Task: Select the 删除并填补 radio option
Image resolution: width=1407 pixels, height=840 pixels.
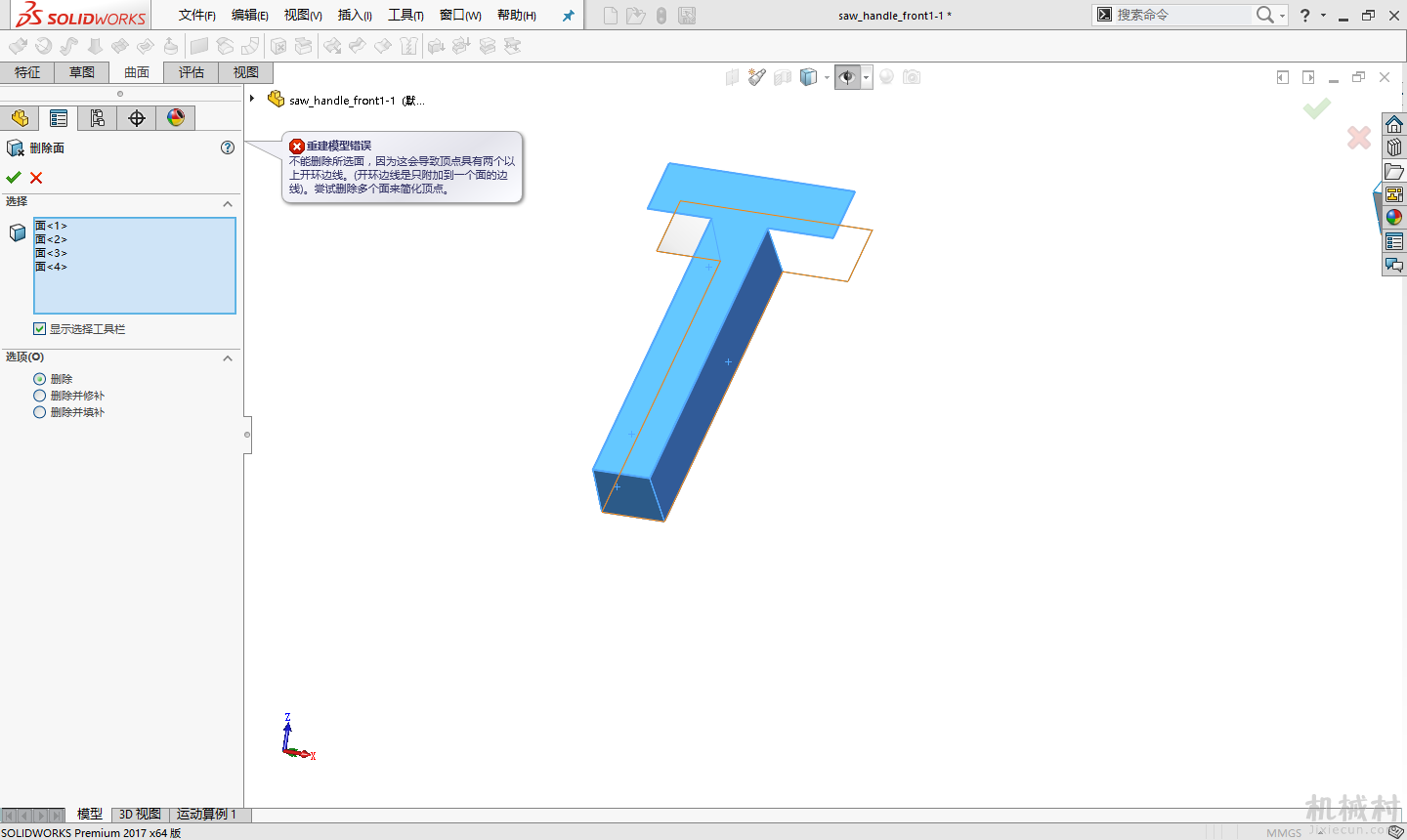Action: click(39, 412)
